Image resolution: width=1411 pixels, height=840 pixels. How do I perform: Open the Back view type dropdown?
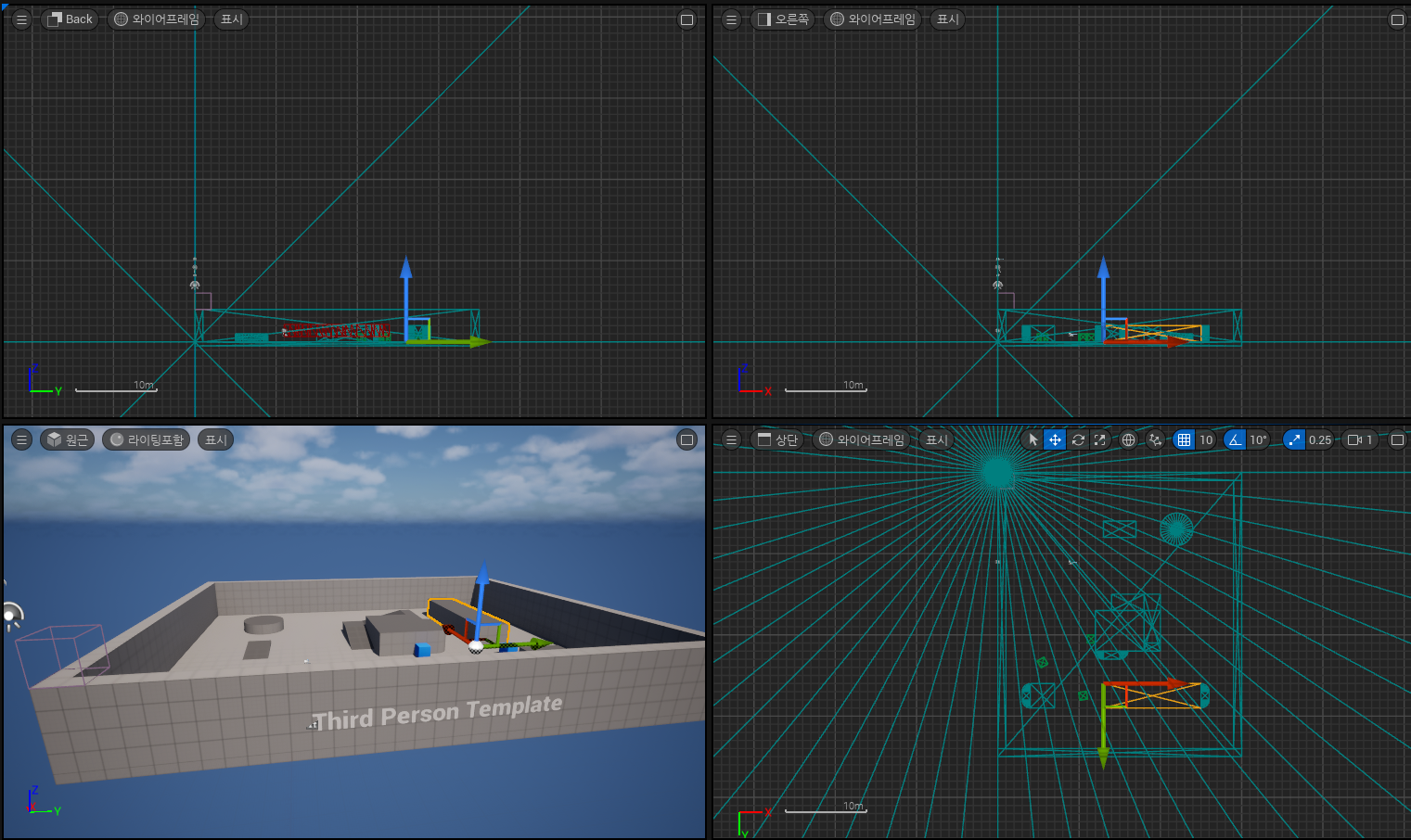[70, 19]
